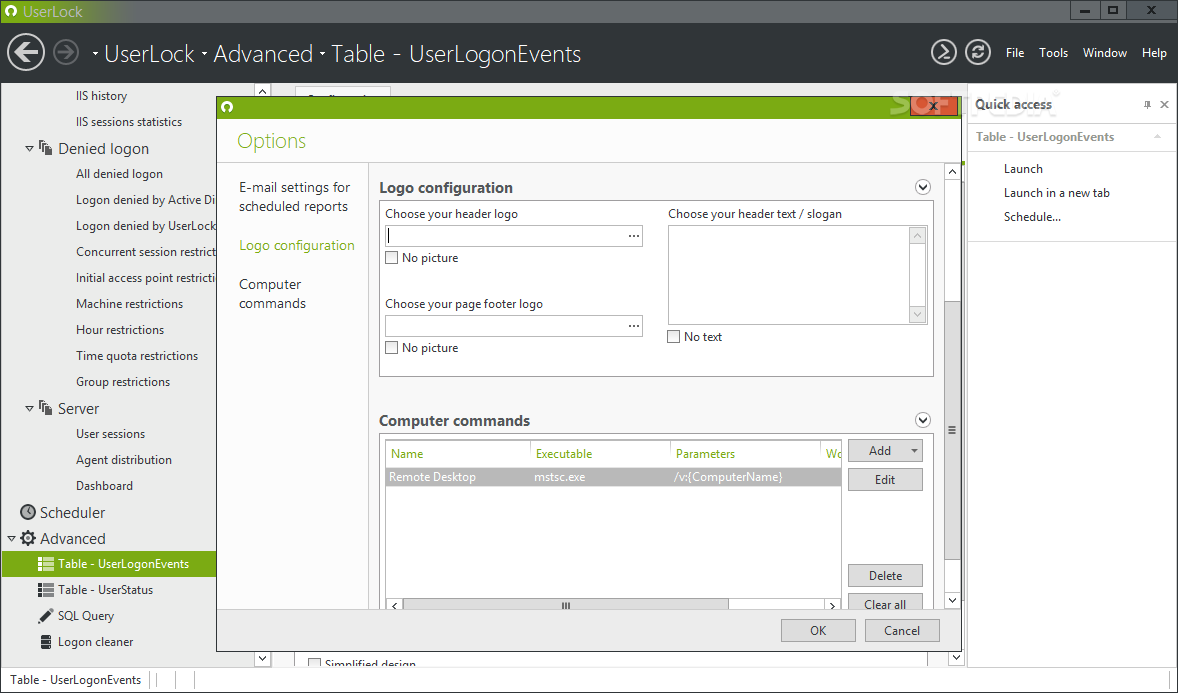Click the Table - UserLogonEvents table icon
The image size is (1178, 693).
tap(46, 564)
